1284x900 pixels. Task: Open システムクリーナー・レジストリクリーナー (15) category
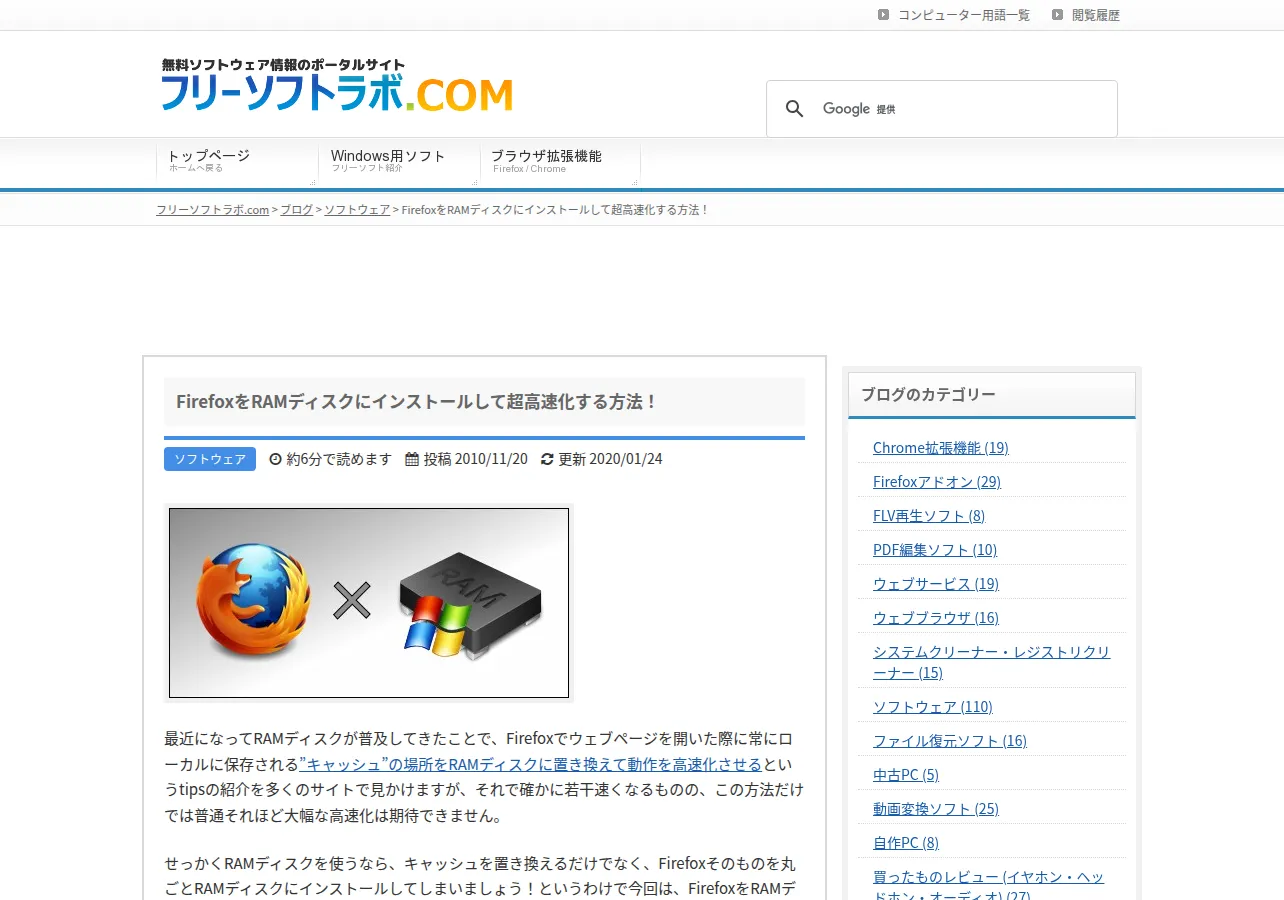click(x=992, y=662)
